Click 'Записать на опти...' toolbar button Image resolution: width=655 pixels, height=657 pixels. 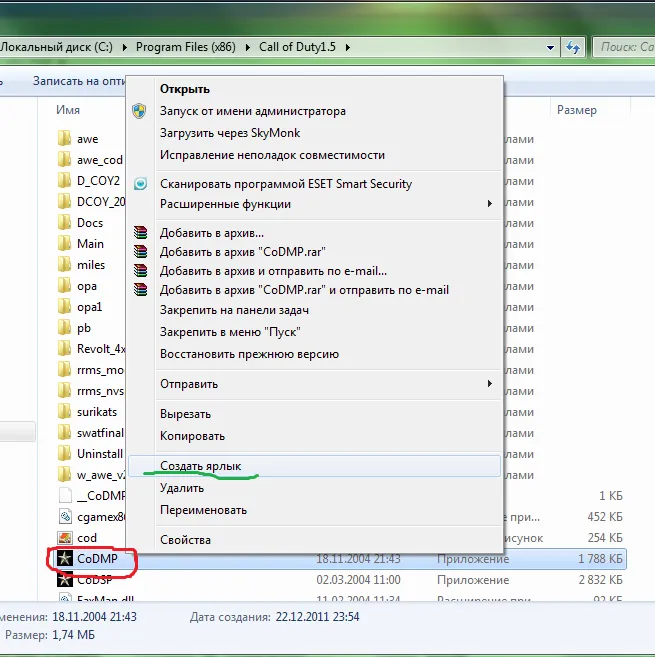[79, 80]
